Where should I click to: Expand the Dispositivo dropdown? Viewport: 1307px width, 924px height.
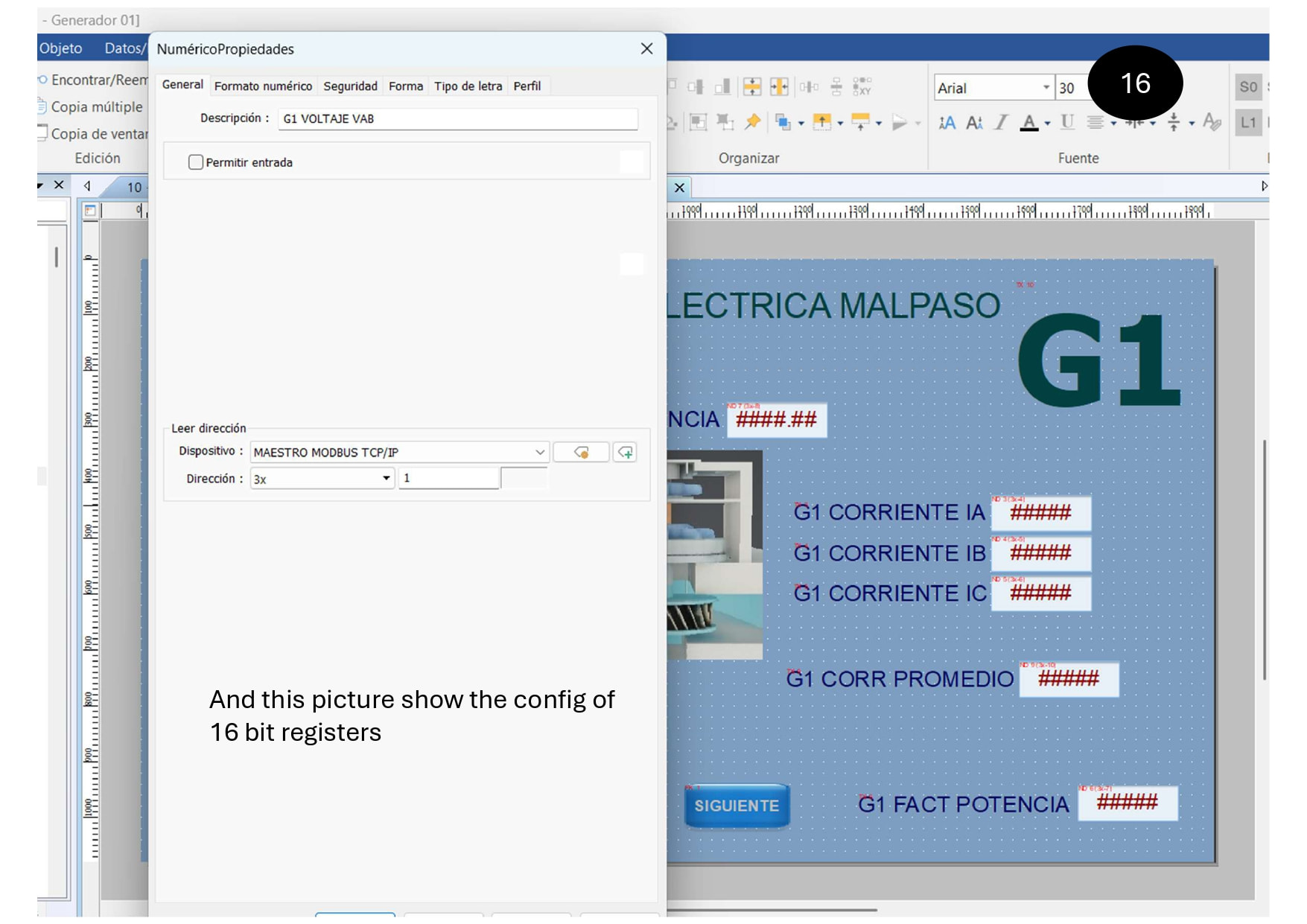(540, 452)
